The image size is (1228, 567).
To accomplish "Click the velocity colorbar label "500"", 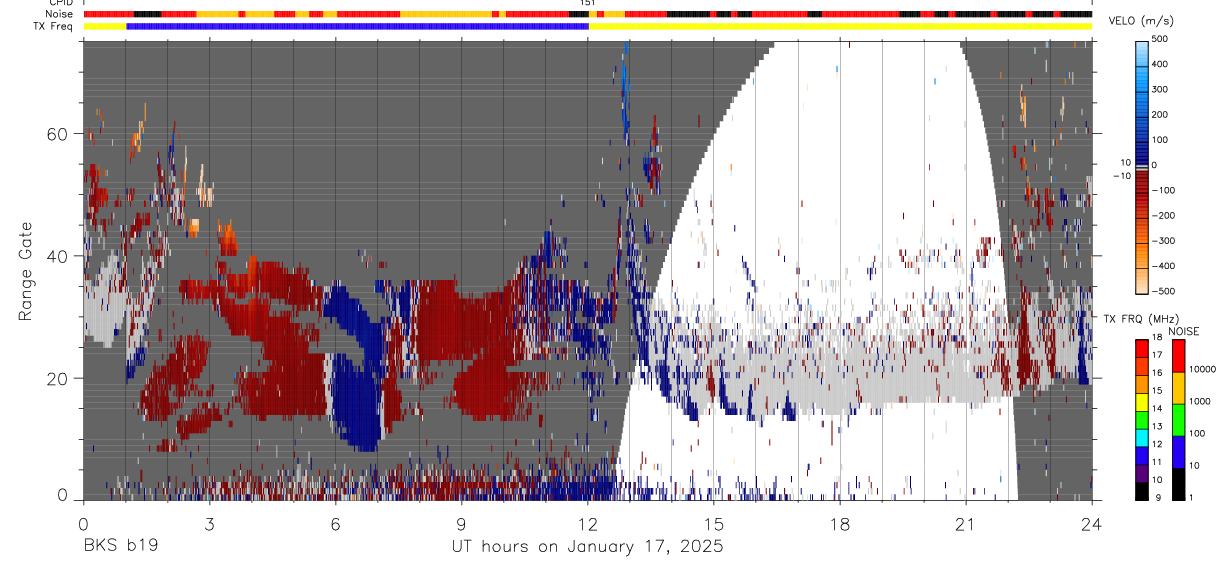I will tap(1159, 40).
